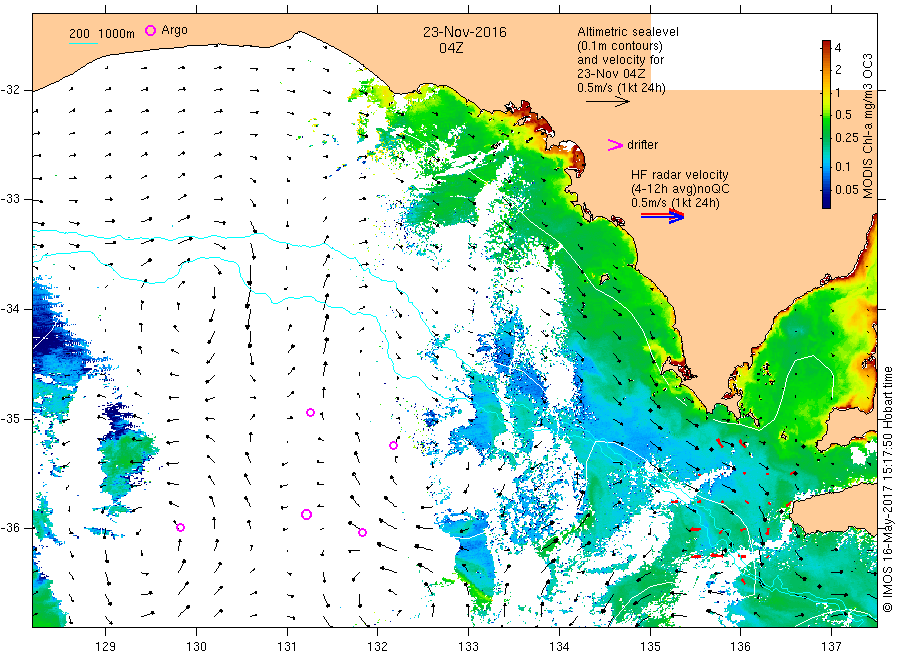The image size is (900, 660).
Task: Click the latitude axis label "-33"
Action: pos(10,199)
